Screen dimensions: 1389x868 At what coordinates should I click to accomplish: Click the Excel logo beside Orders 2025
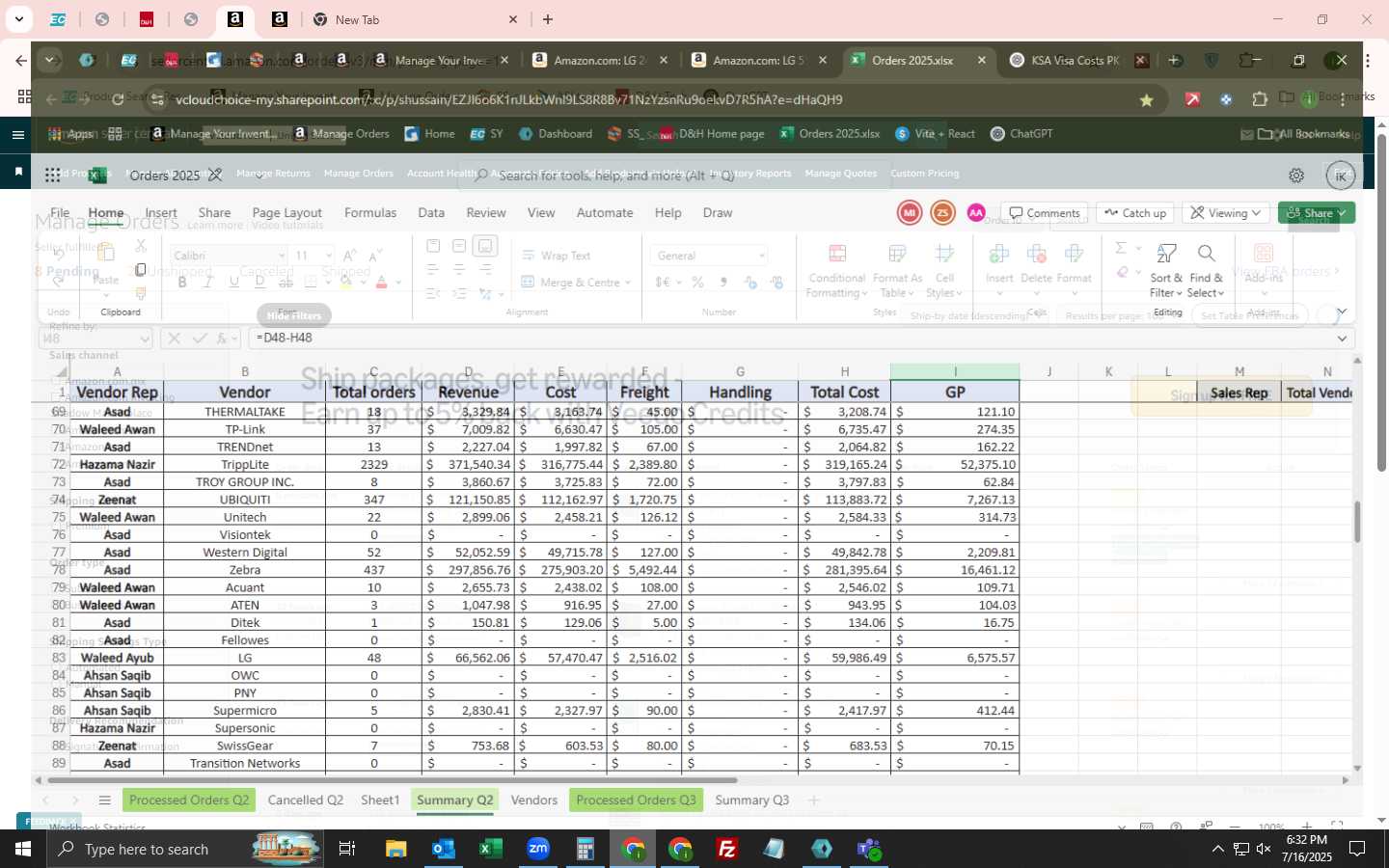point(97,175)
